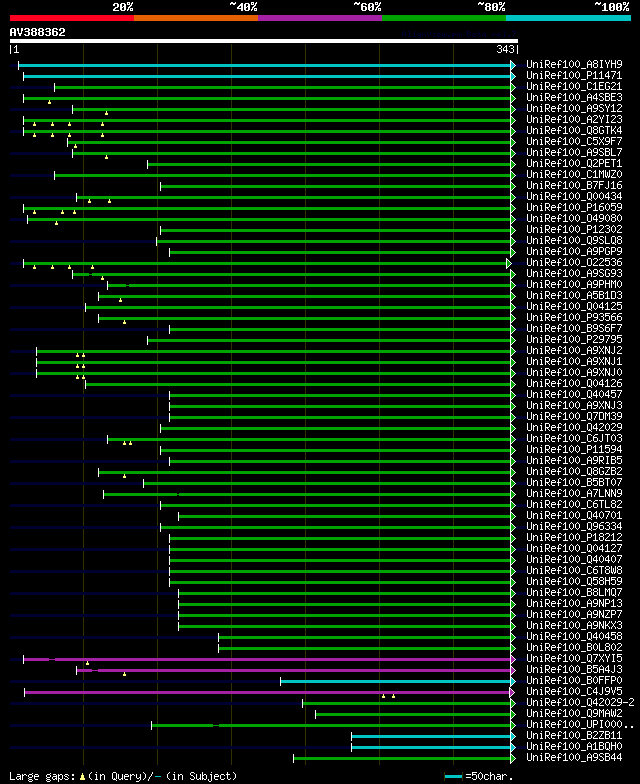Click arrowhead icon at end of UniRef100_O22536 bar
The width and height of the screenshot is (640, 784).
coord(508,263)
